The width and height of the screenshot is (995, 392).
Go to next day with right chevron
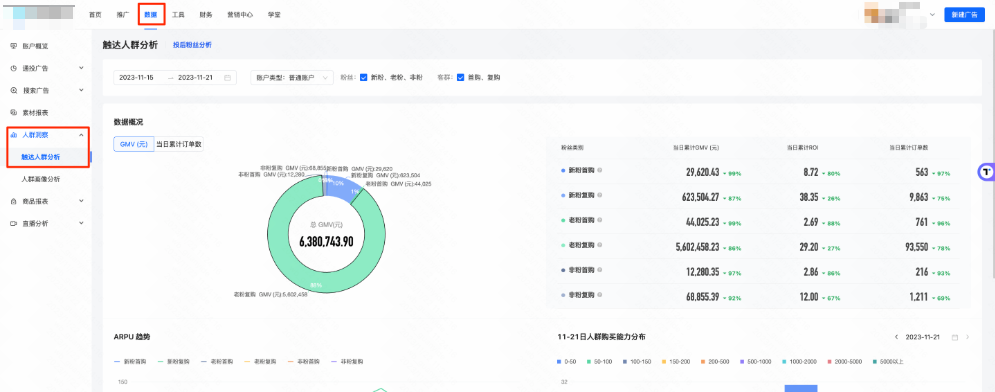click(968, 337)
